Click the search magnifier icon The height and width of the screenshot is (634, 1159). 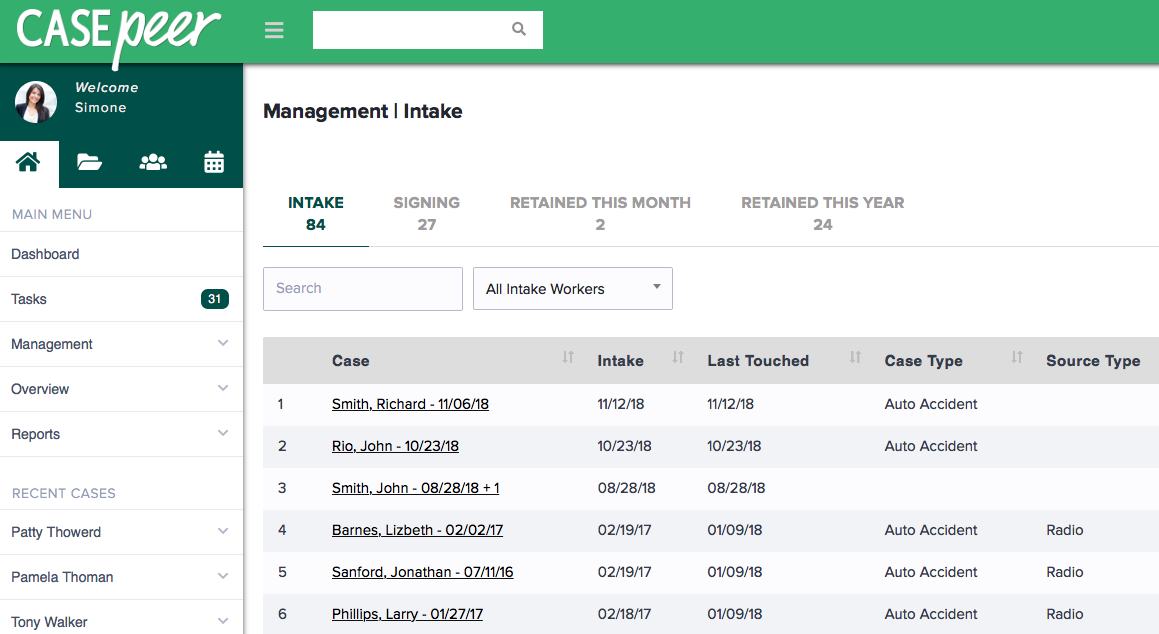[518, 29]
